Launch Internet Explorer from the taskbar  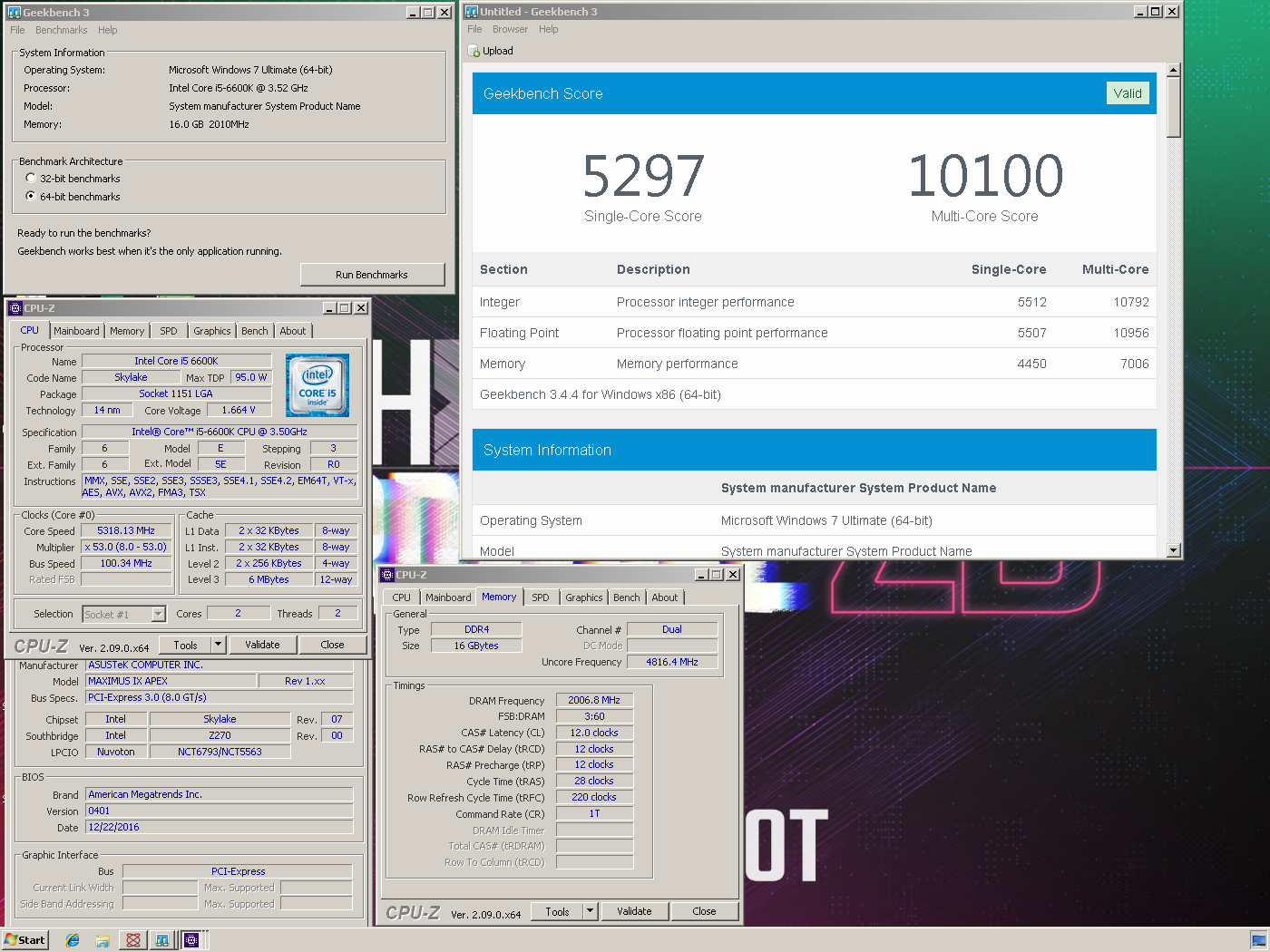tap(73, 940)
